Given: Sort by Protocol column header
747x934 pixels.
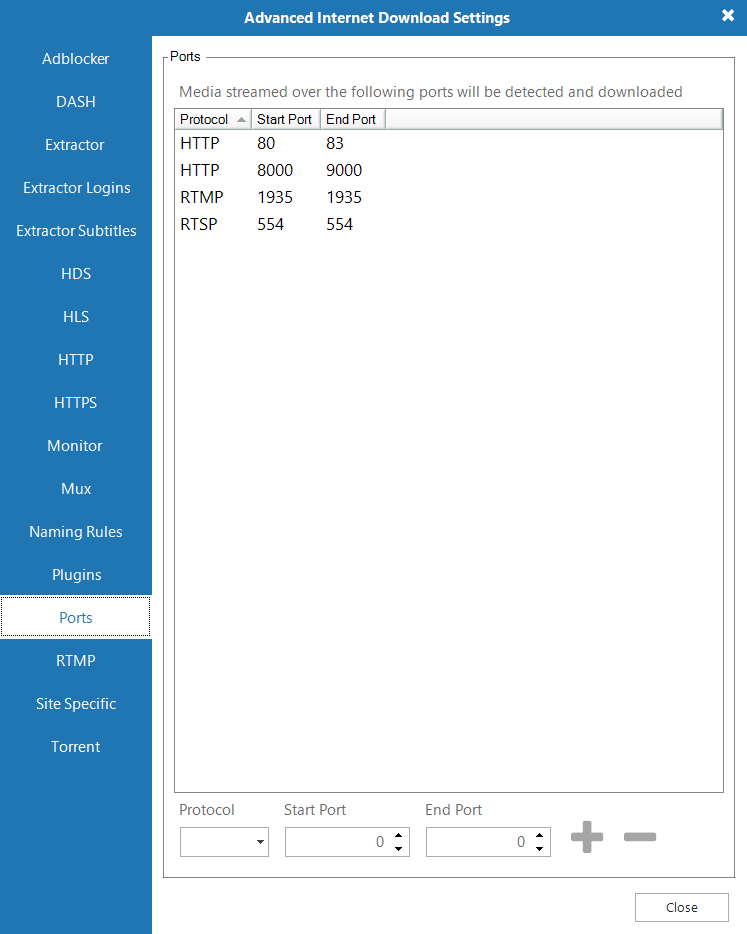Looking at the screenshot, I should [213, 119].
